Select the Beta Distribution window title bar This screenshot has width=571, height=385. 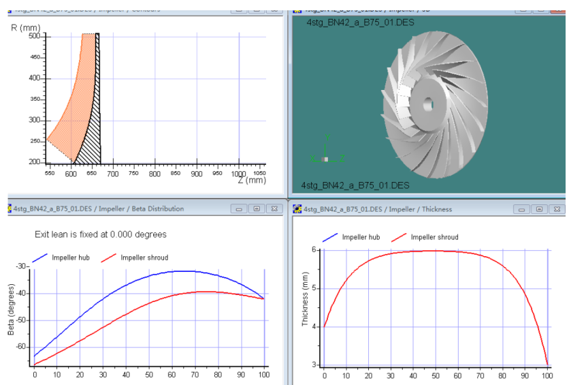click(146, 209)
